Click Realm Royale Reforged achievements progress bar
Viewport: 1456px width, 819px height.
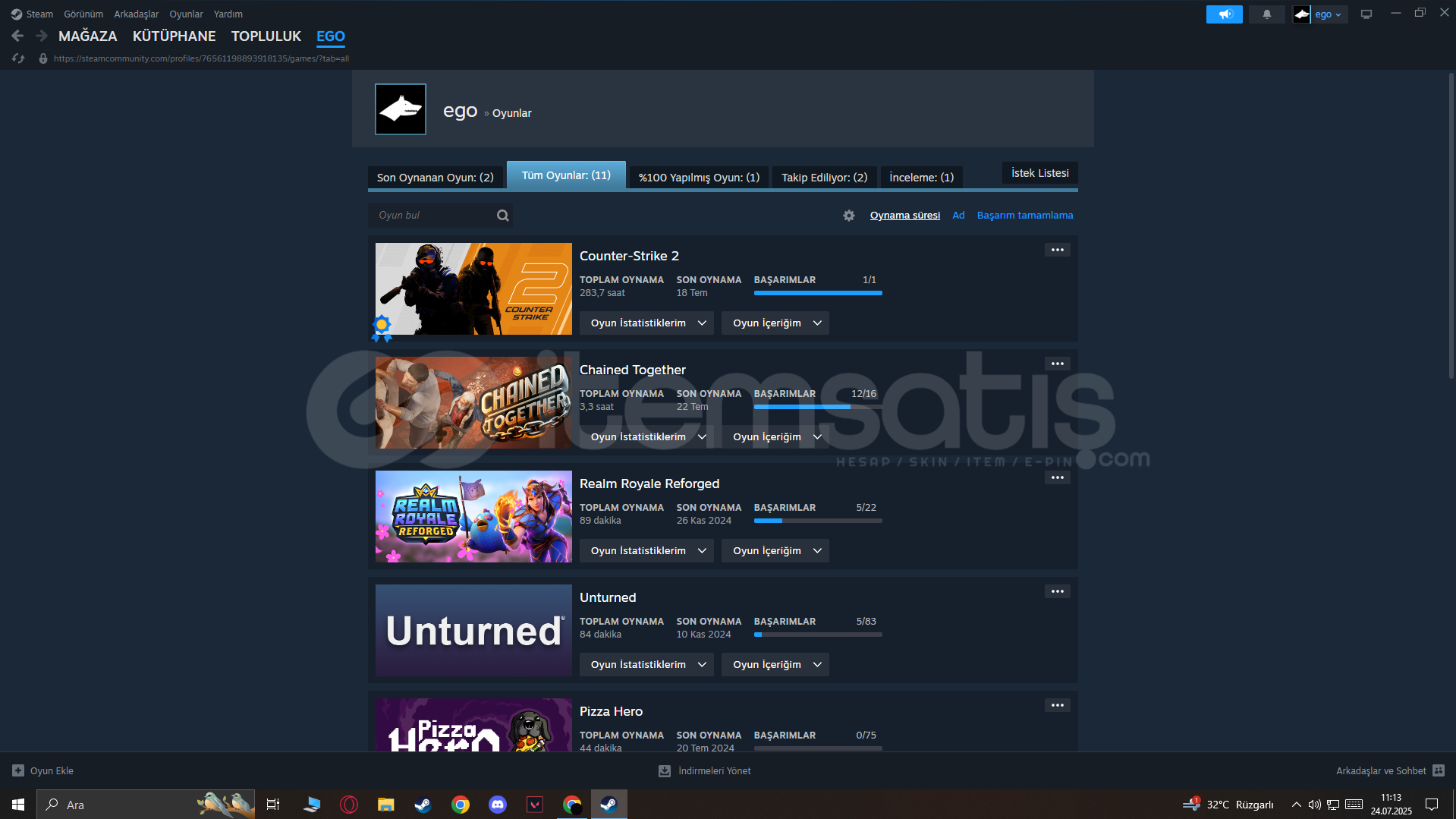tap(818, 521)
